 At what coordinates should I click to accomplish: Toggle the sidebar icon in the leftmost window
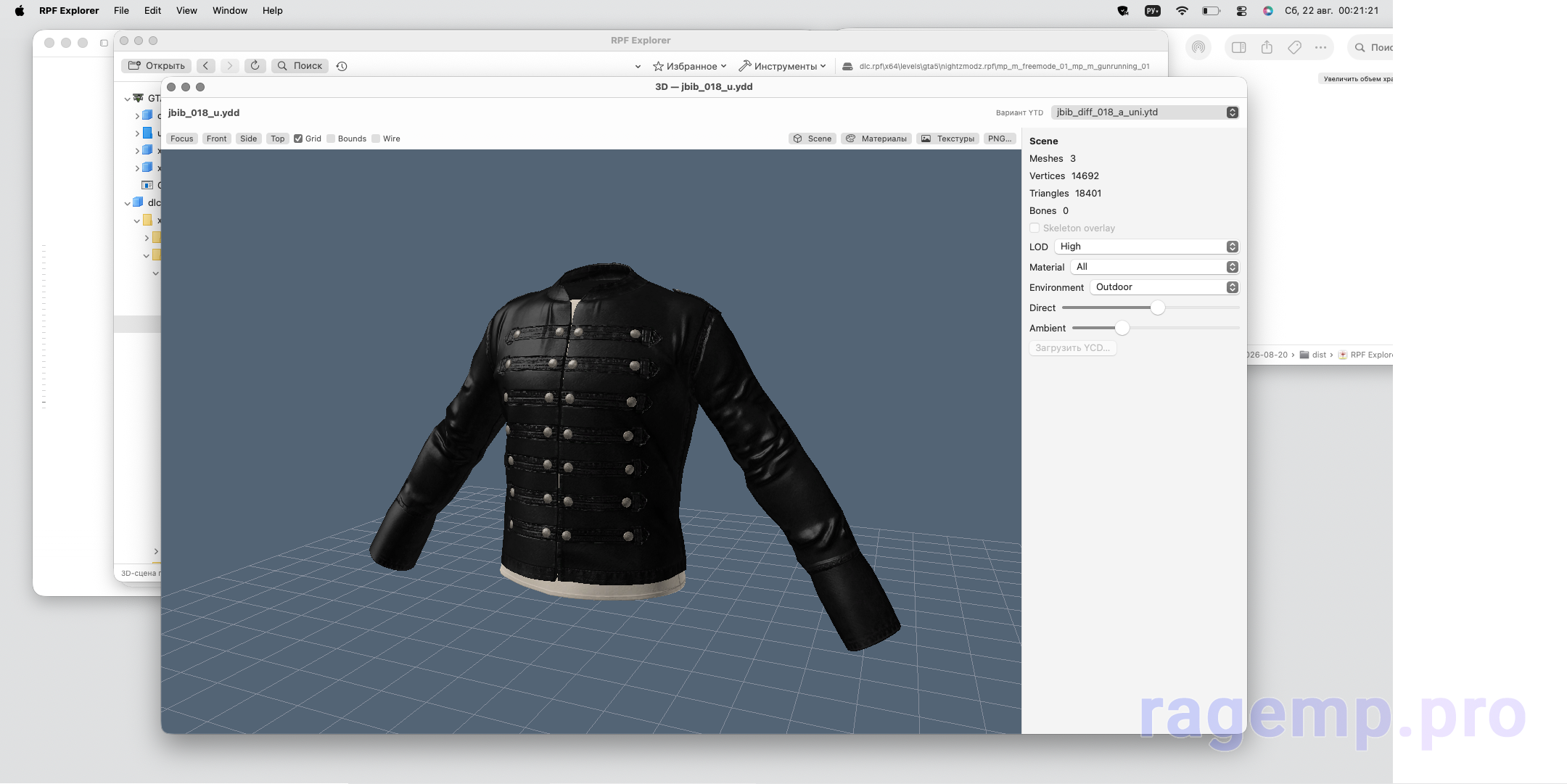(104, 43)
